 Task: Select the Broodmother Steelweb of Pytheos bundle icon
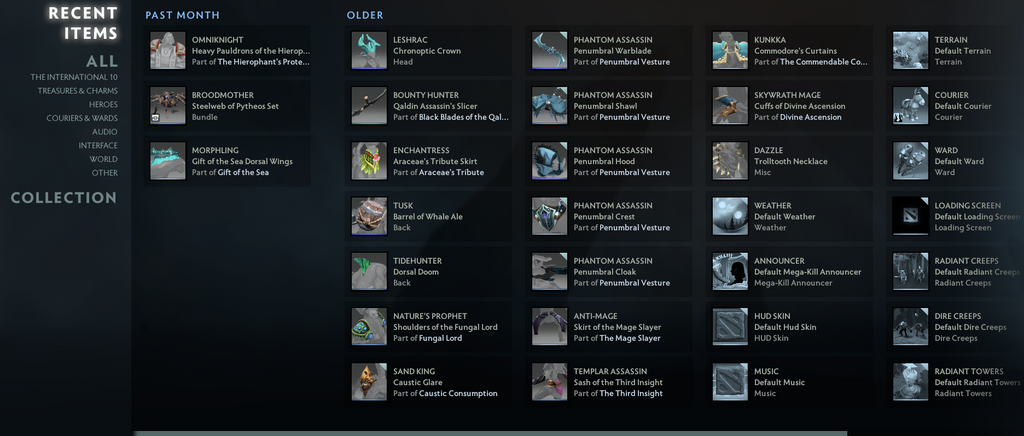coord(168,106)
